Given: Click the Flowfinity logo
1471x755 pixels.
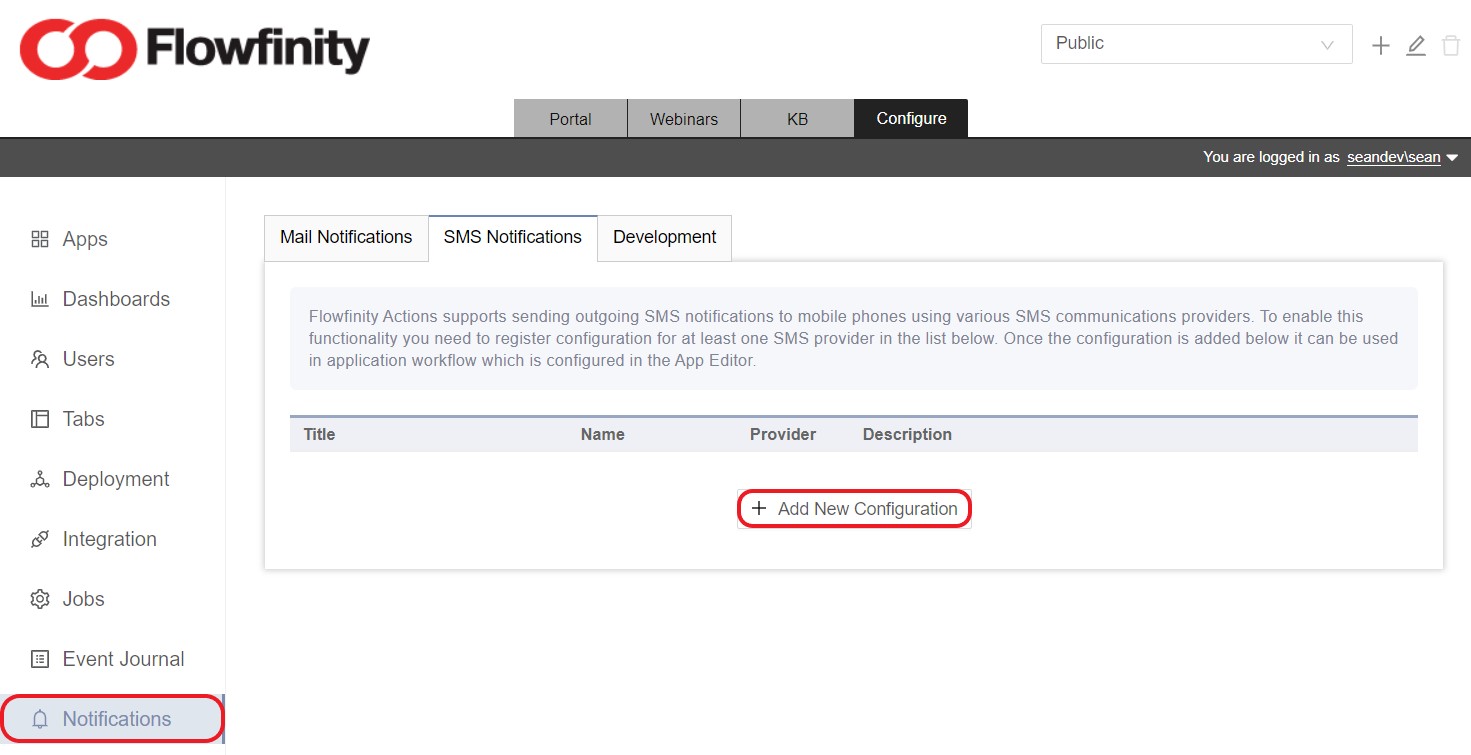Looking at the screenshot, I should (x=193, y=48).
